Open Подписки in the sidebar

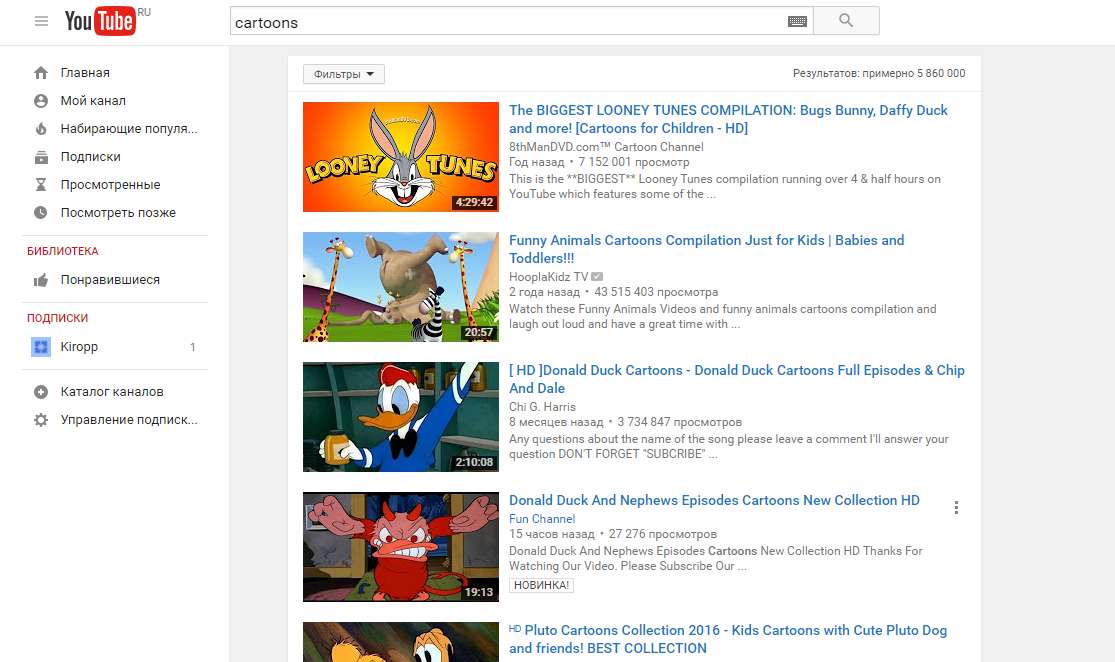click(90, 157)
